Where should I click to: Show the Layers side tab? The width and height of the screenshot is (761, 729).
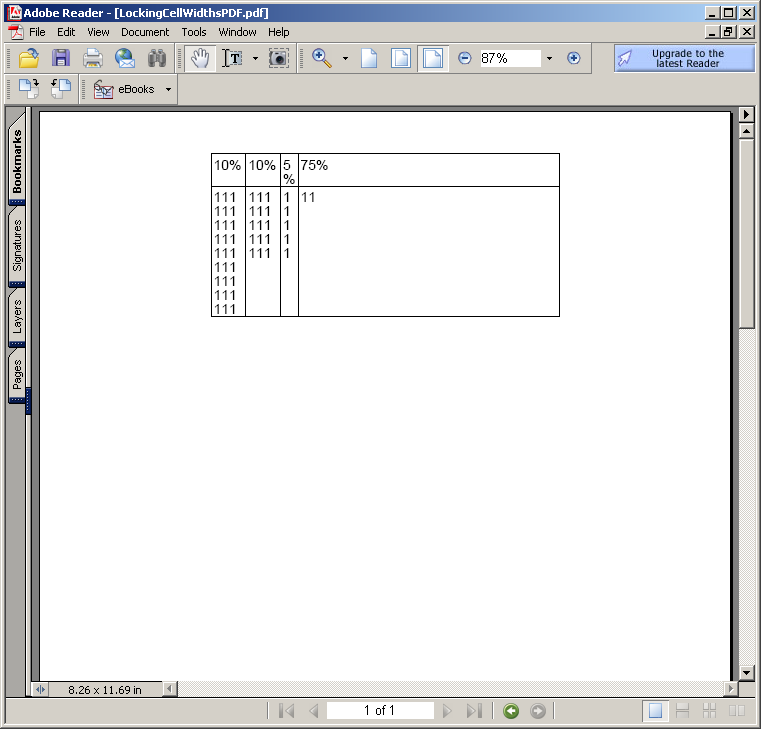17,316
